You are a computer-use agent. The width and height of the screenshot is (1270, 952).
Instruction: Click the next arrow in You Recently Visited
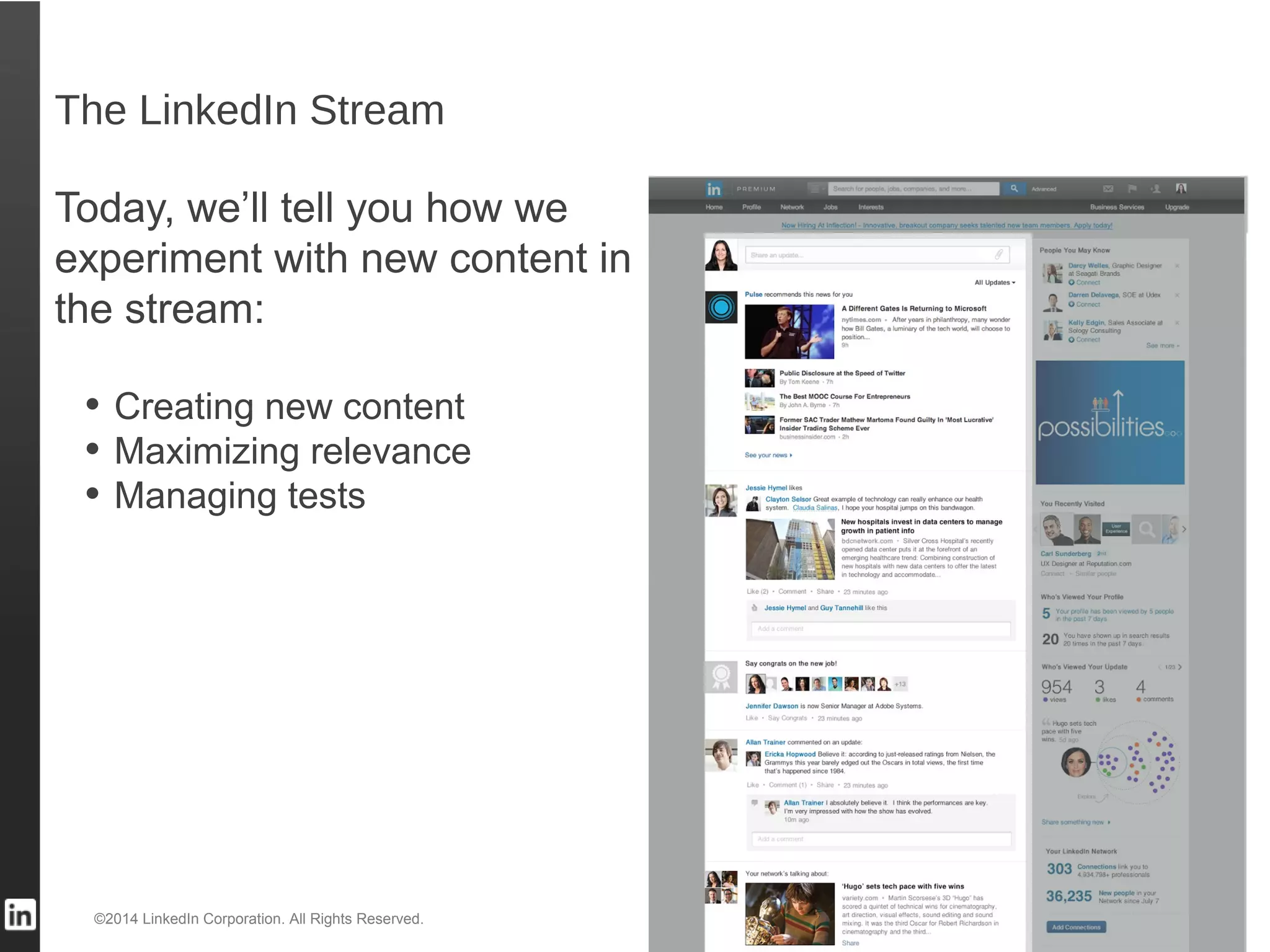pyautogui.click(x=1183, y=529)
